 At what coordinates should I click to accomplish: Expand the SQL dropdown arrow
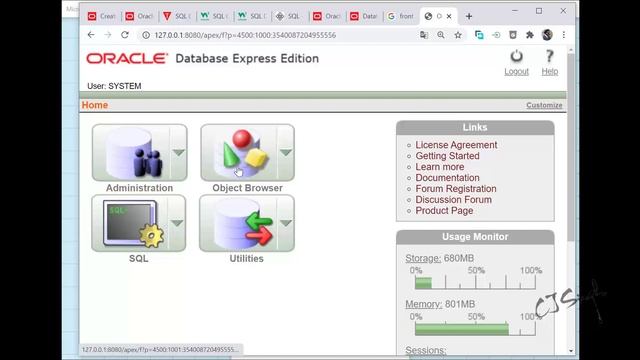[x=177, y=223]
